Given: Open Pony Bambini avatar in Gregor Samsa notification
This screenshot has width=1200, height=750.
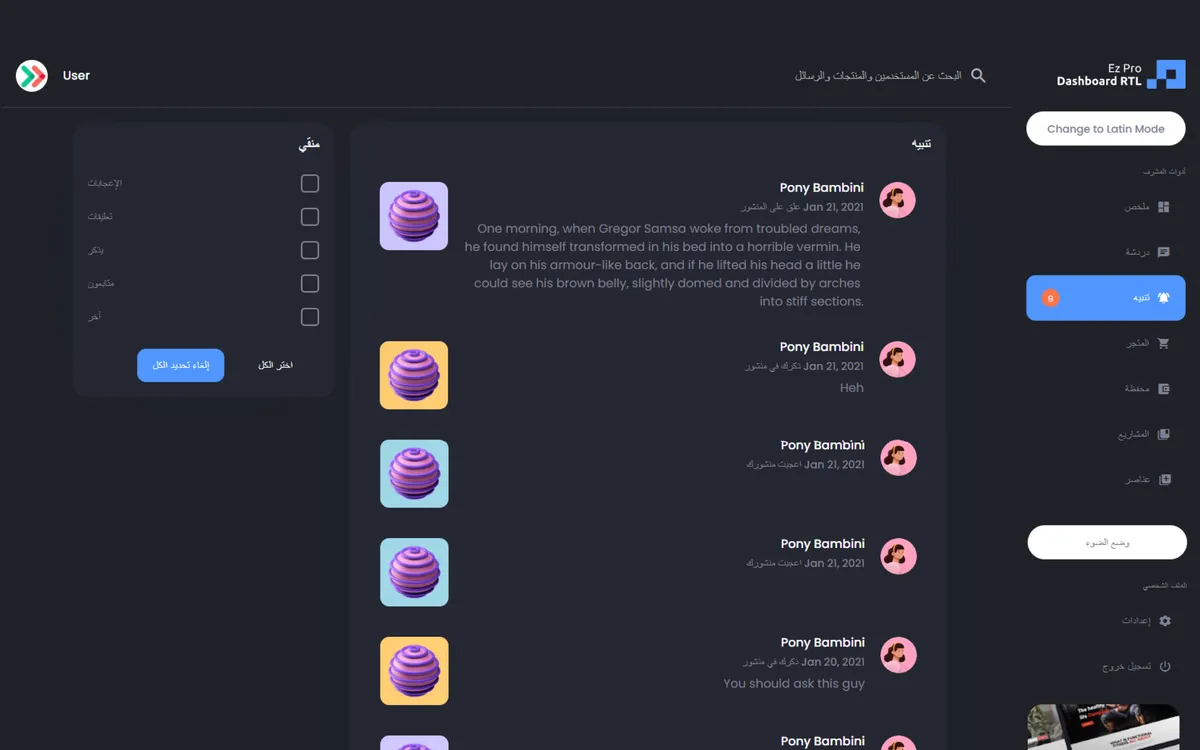Looking at the screenshot, I should pos(897,200).
